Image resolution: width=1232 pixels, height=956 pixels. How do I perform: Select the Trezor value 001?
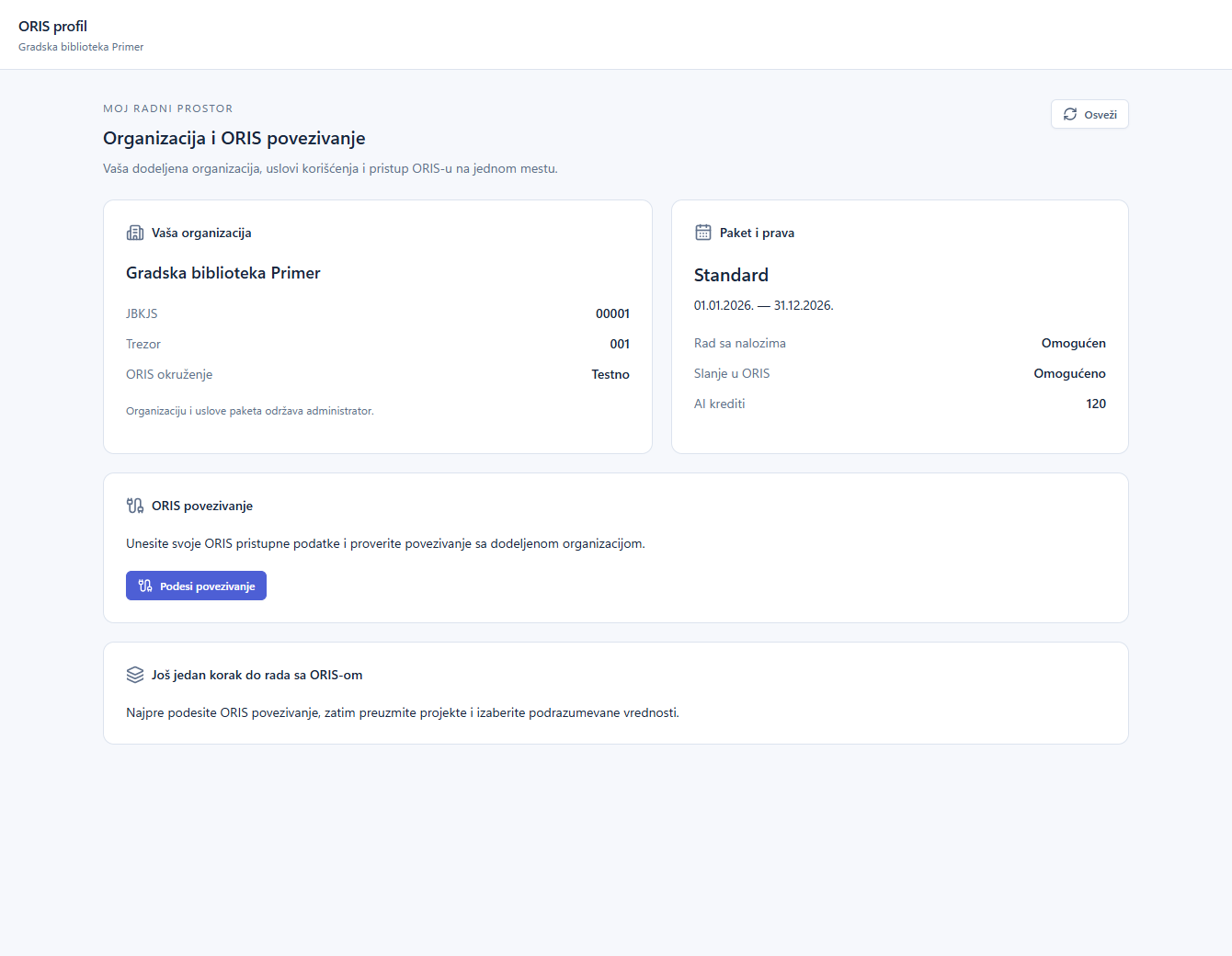coord(620,344)
